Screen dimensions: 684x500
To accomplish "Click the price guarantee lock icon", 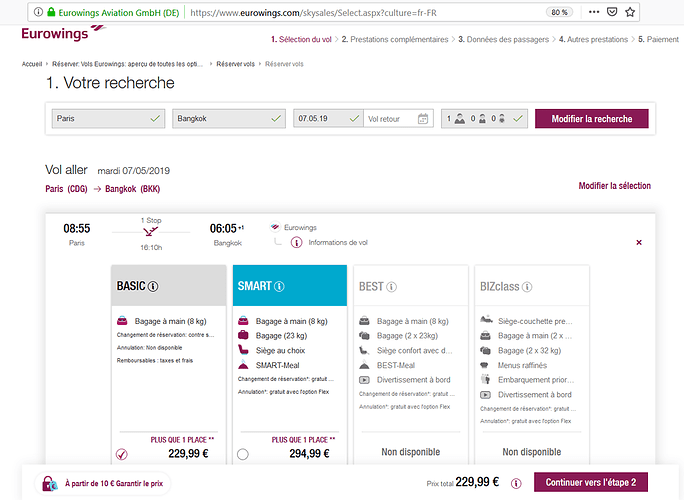I will pyautogui.click(x=49, y=483).
